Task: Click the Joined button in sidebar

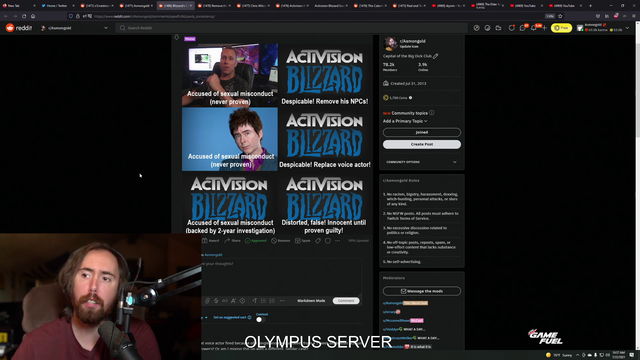Action: coord(422,132)
